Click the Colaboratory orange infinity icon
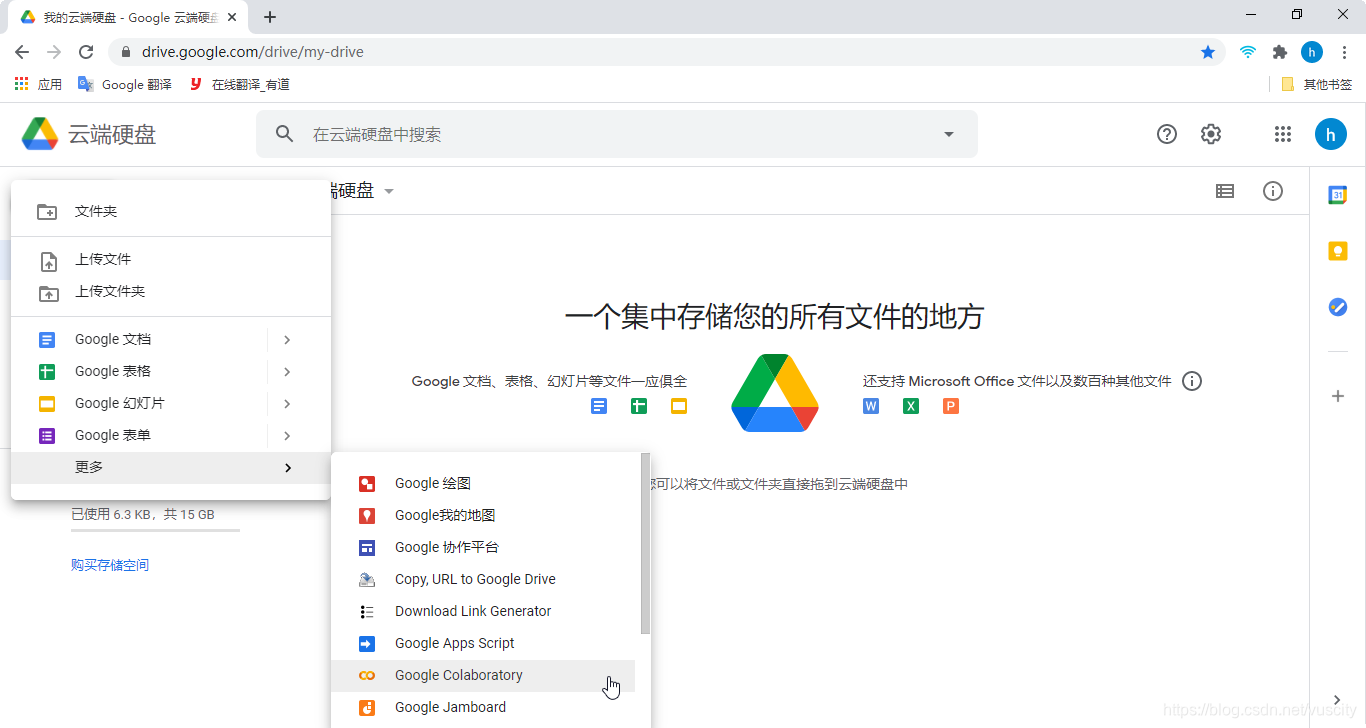 click(x=367, y=676)
